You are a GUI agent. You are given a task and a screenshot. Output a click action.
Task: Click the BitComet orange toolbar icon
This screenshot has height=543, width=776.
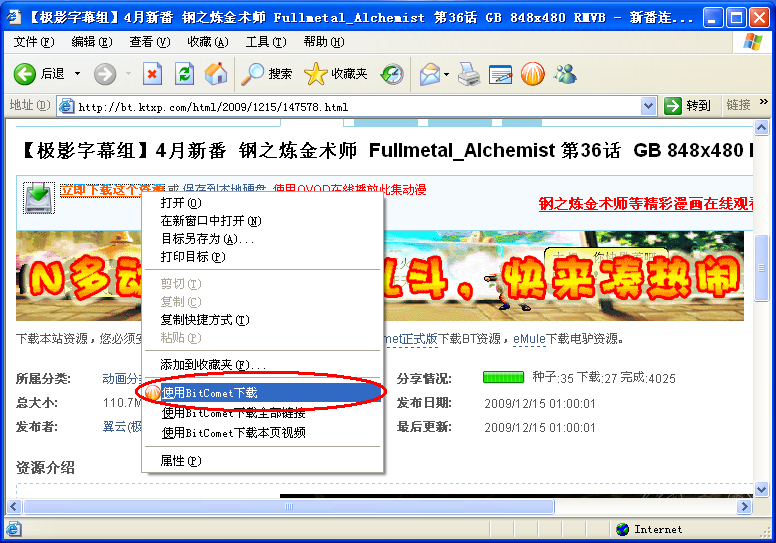[x=533, y=74]
